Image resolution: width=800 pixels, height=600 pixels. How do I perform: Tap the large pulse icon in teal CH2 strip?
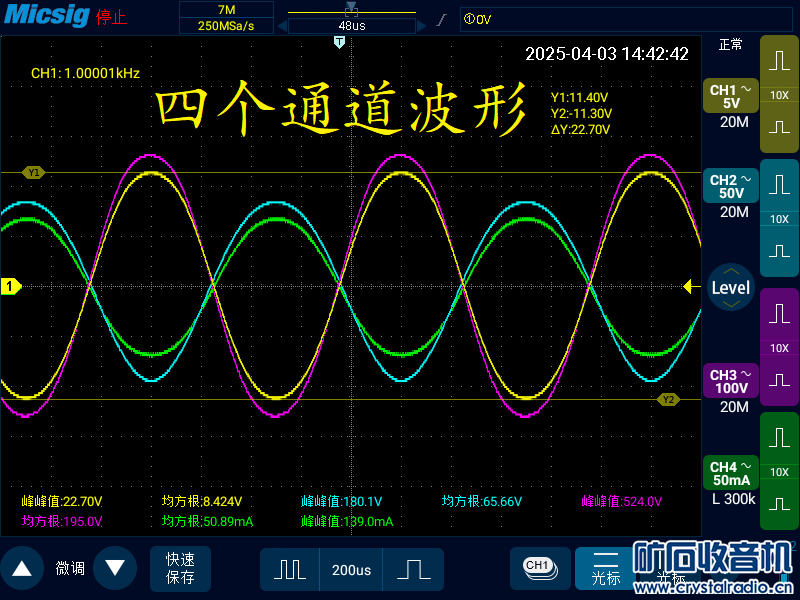779,185
